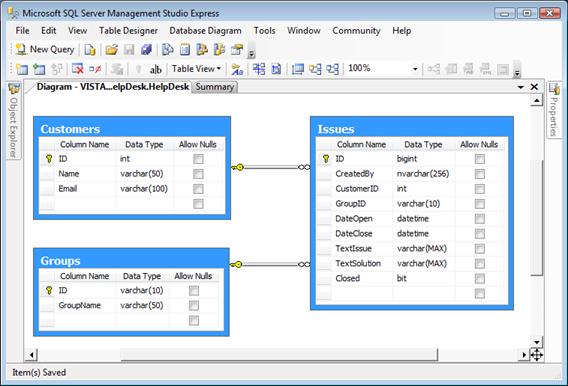
Task: Open the Tools menu
Action: pyautogui.click(x=264, y=31)
